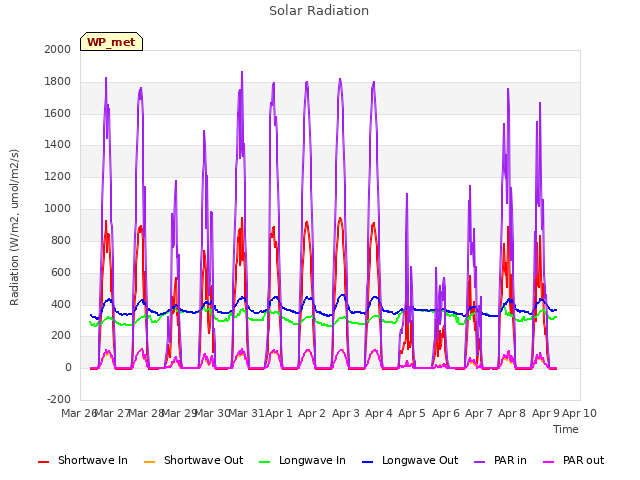
Task: Click the Radiation y-axis label
Action: (14, 227)
